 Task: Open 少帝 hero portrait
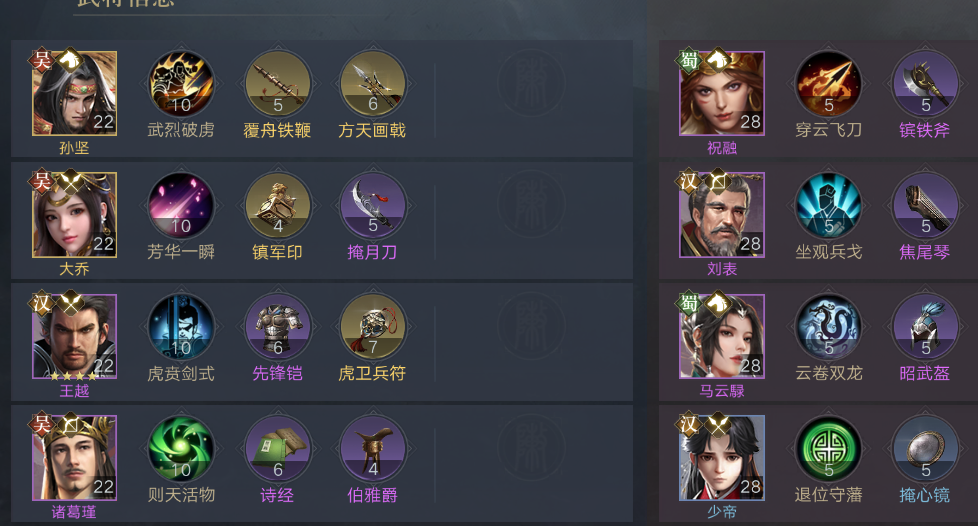722,457
